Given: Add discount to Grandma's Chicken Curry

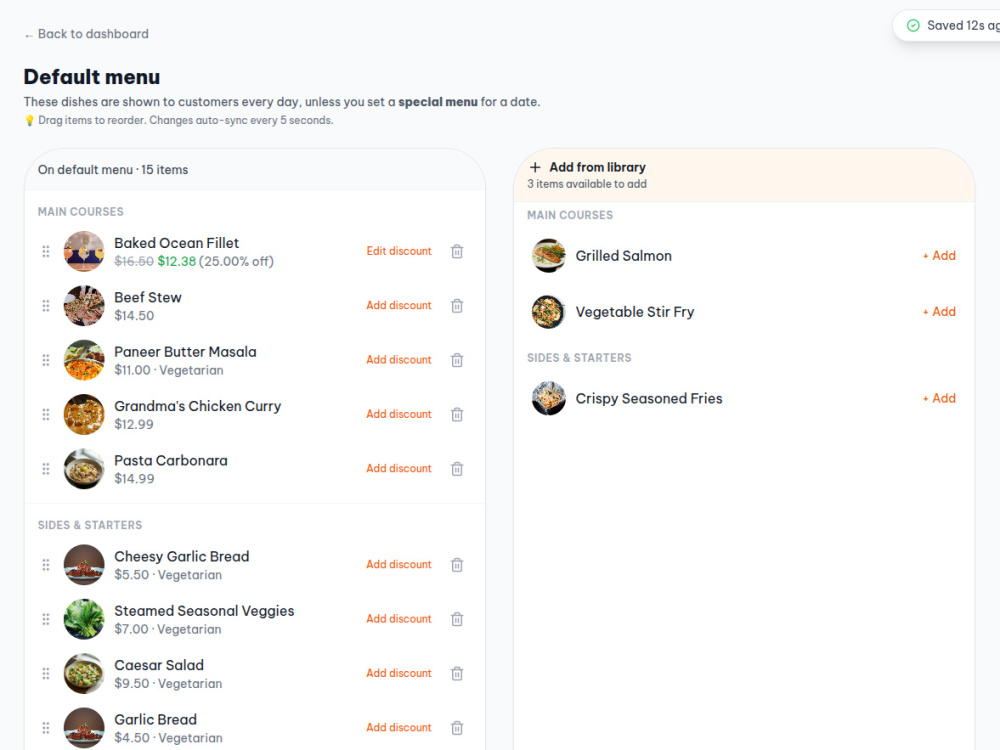Looking at the screenshot, I should [399, 414].
